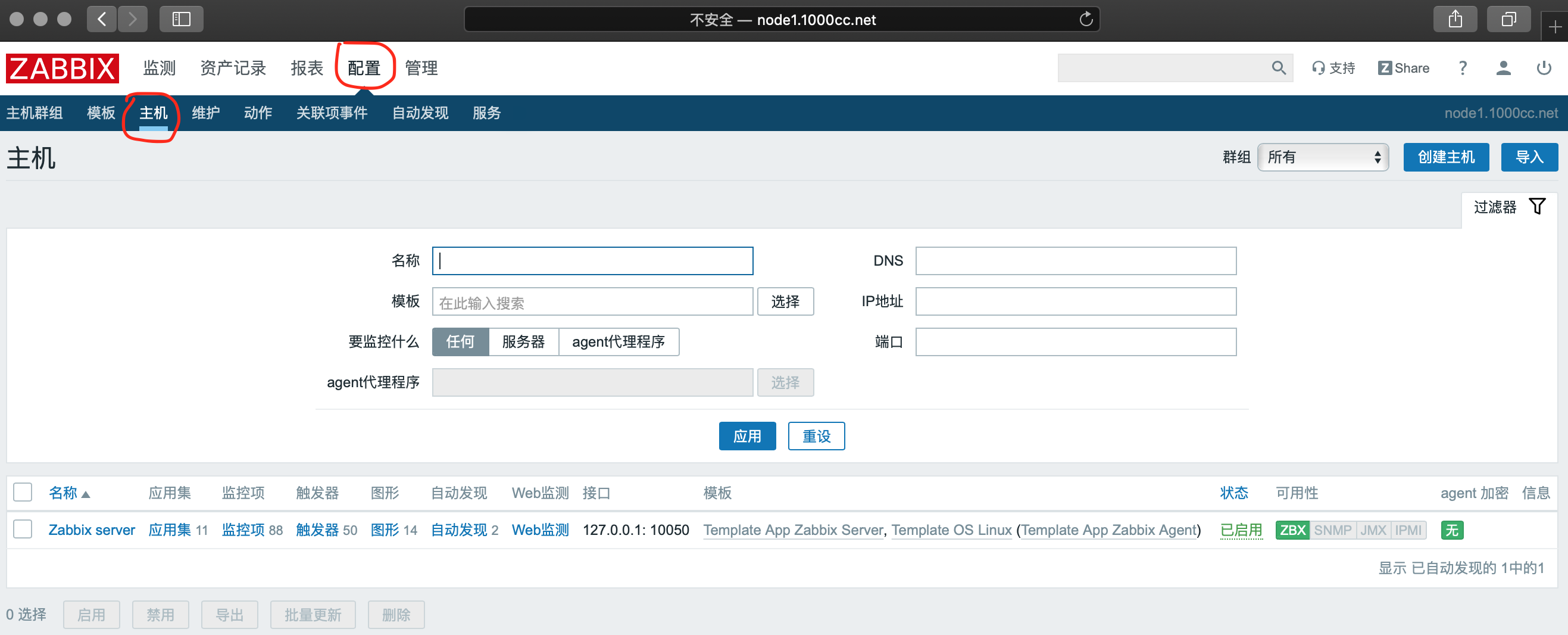Open the 群组 dropdown
Image resolution: width=1568 pixels, height=635 pixels.
[x=1323, y=158]
